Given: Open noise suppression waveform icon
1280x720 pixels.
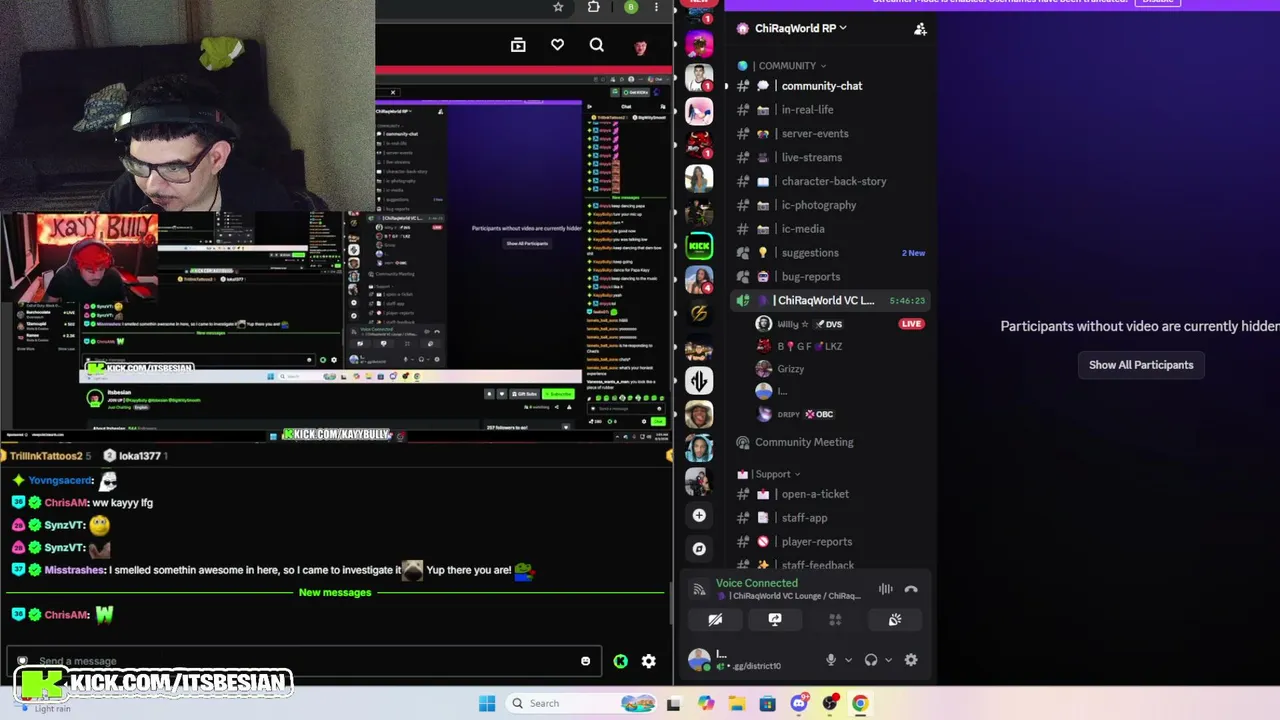Looking at the screenshot, I should 885,589.
